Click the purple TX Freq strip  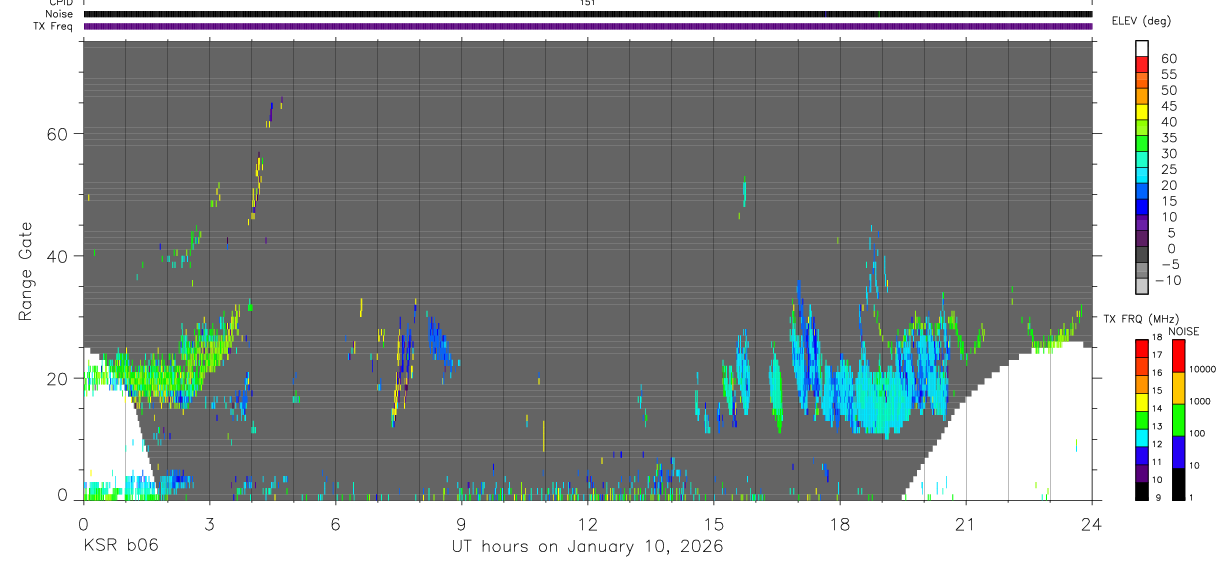(588, 26)
